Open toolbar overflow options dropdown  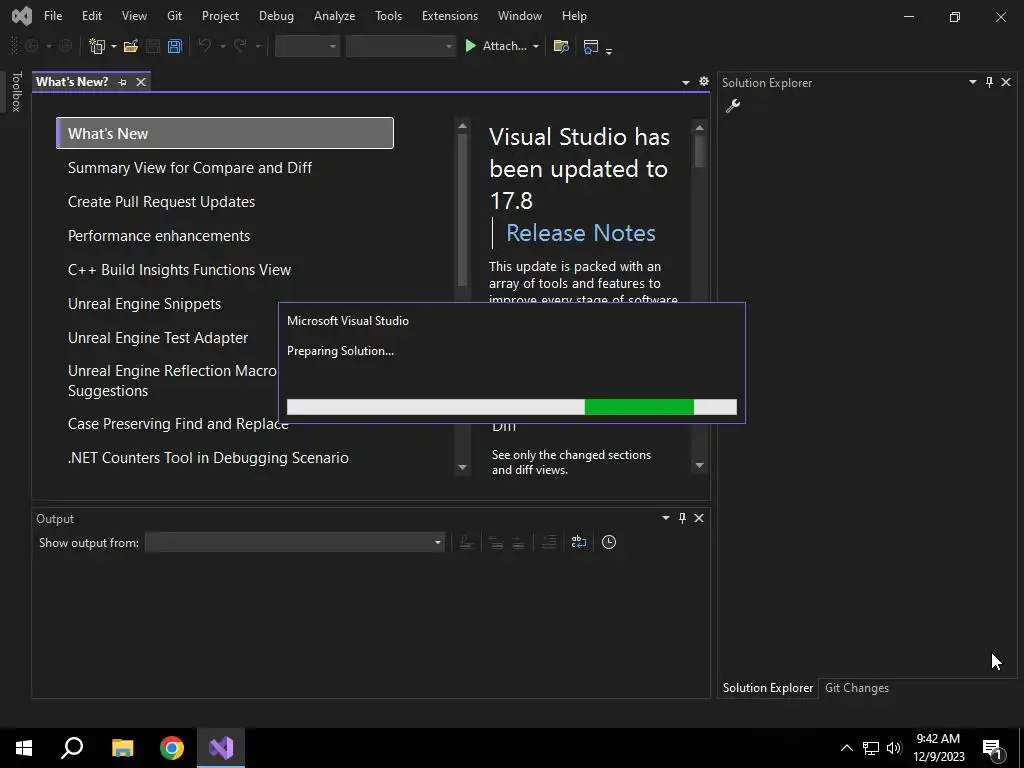click(609, 50)
